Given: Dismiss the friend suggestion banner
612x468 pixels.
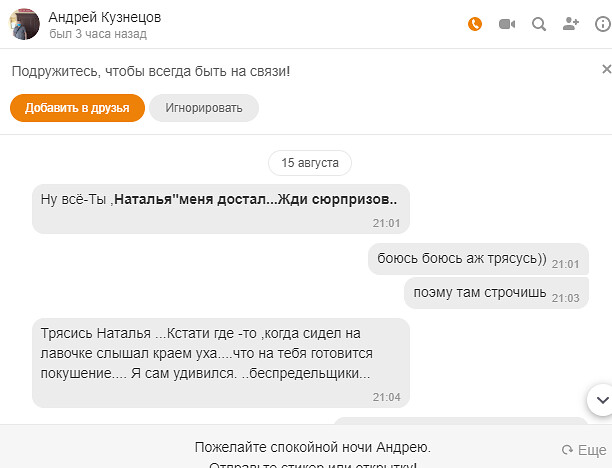Looking at the screenshot, I should click(606, 69).
